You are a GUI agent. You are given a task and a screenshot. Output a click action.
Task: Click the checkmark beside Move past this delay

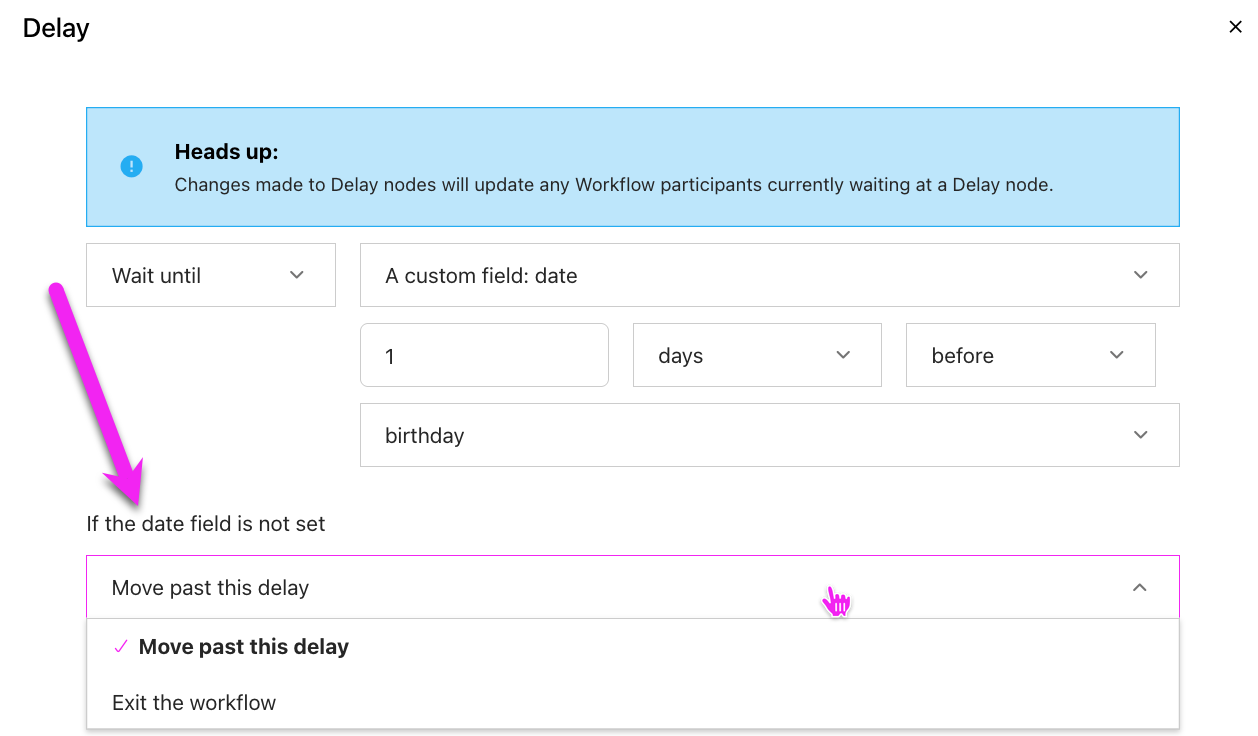click(120, 647)
